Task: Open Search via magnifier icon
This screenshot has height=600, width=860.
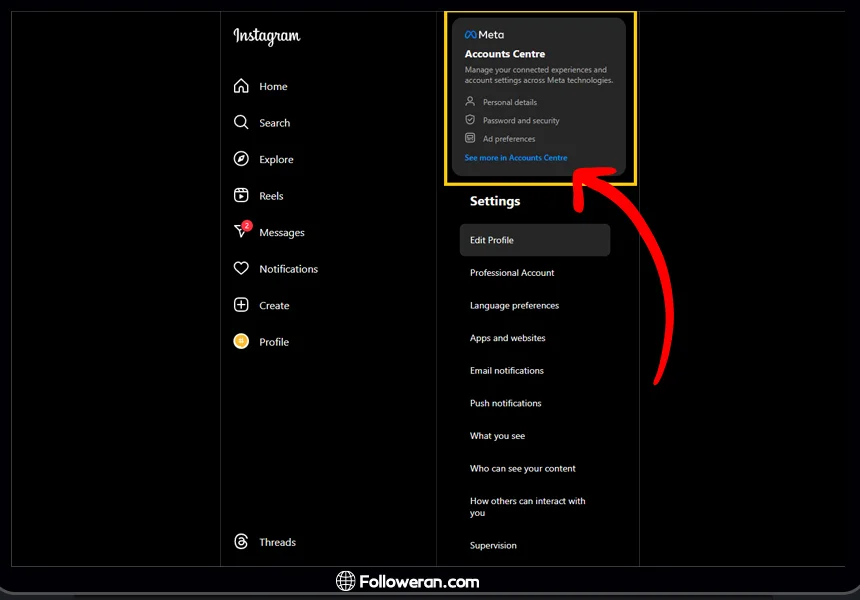Action: (x=241, y=123)
